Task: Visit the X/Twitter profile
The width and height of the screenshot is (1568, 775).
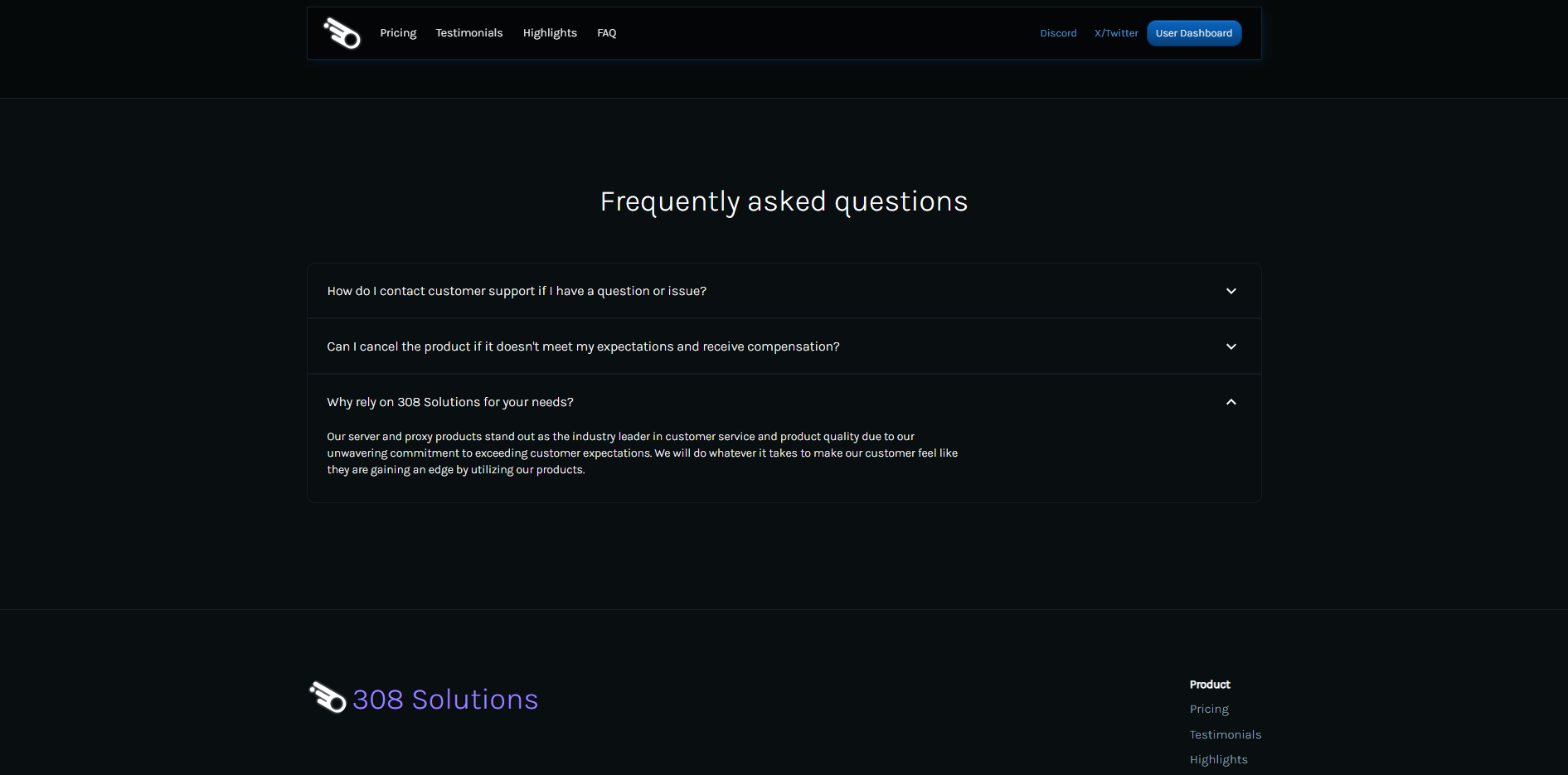Action: 1116,33
